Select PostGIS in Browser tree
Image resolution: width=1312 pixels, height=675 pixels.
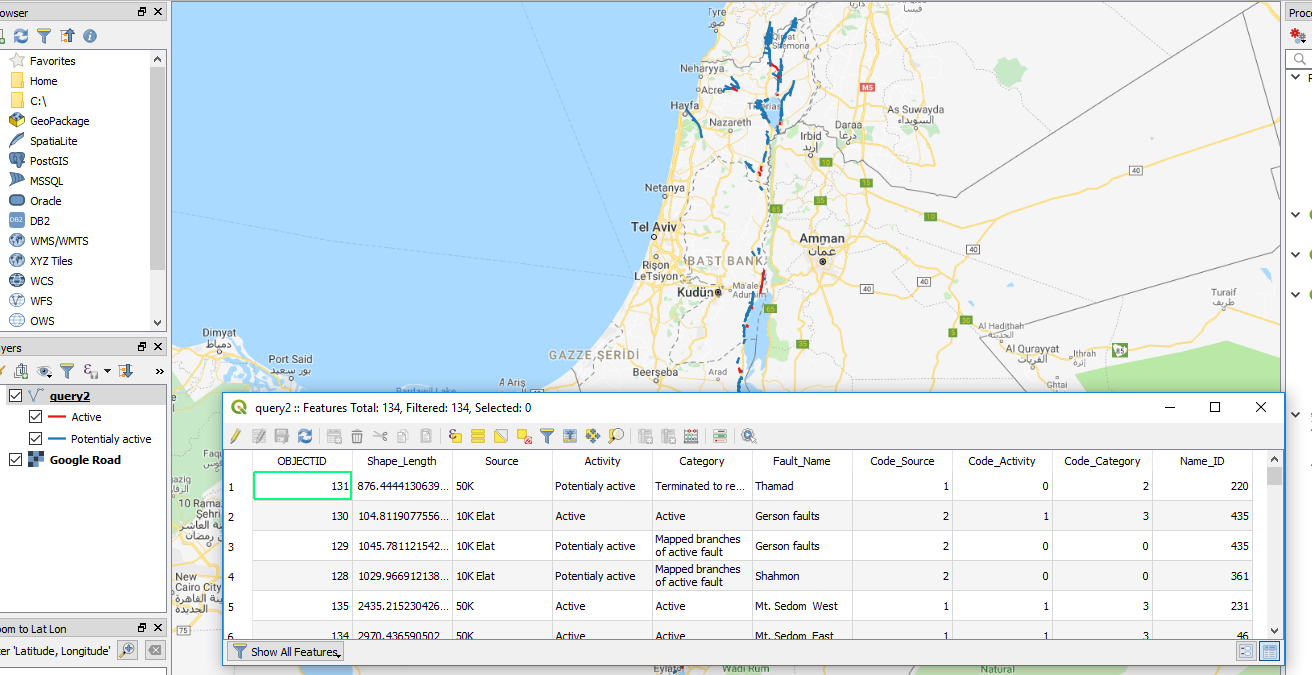coord(48,161)
